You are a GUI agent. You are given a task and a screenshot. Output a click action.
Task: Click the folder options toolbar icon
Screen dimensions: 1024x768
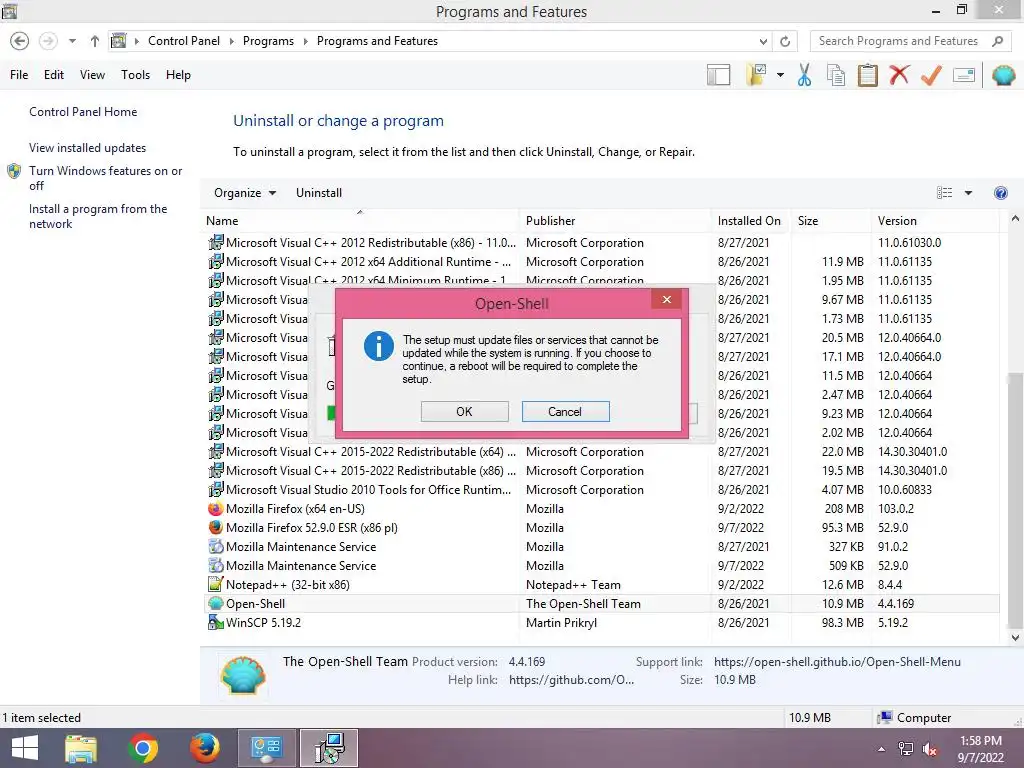pos(756,75)
